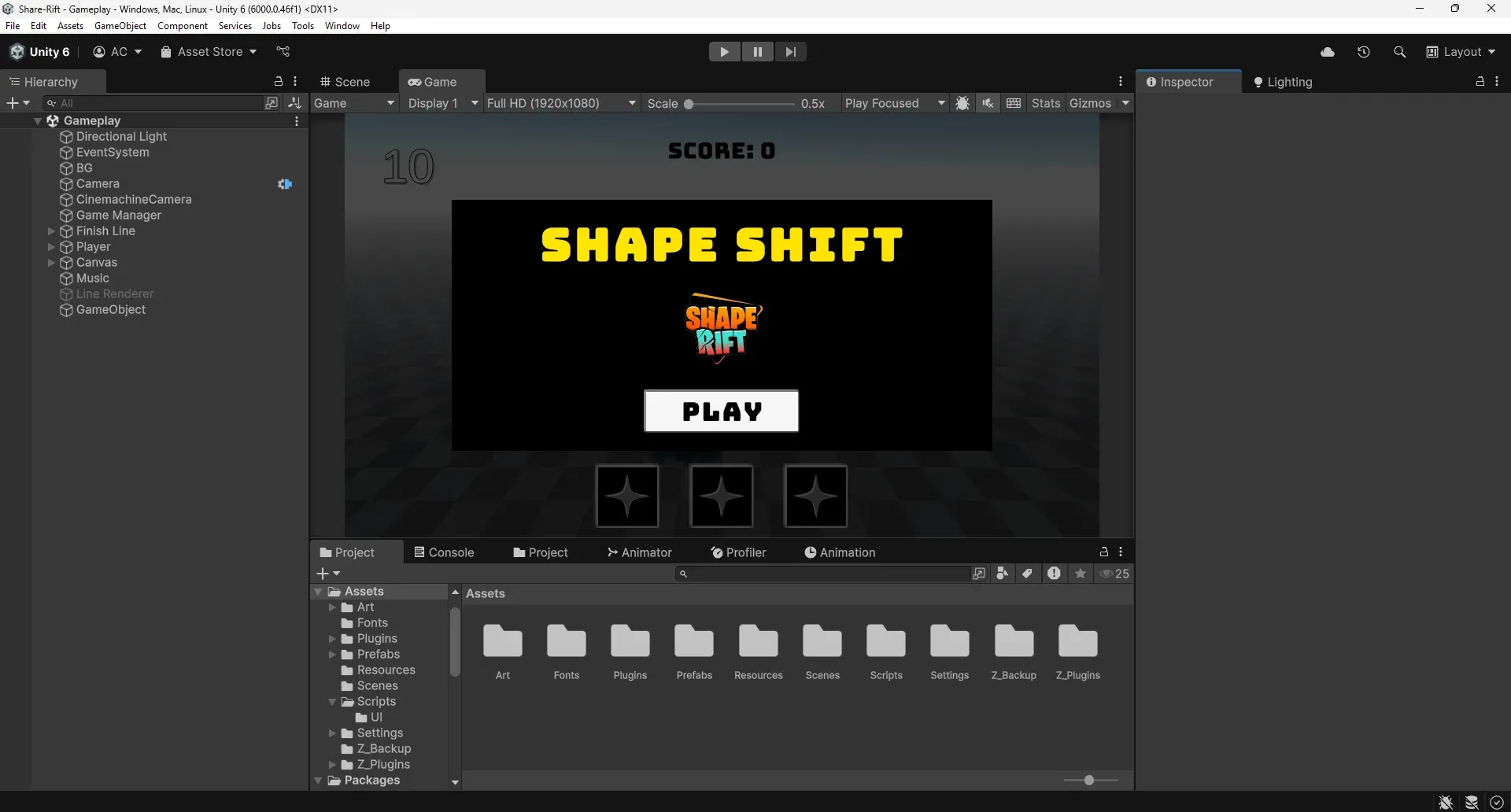Open the Asset Store button
1511x812 pixels.
[209, 52]
